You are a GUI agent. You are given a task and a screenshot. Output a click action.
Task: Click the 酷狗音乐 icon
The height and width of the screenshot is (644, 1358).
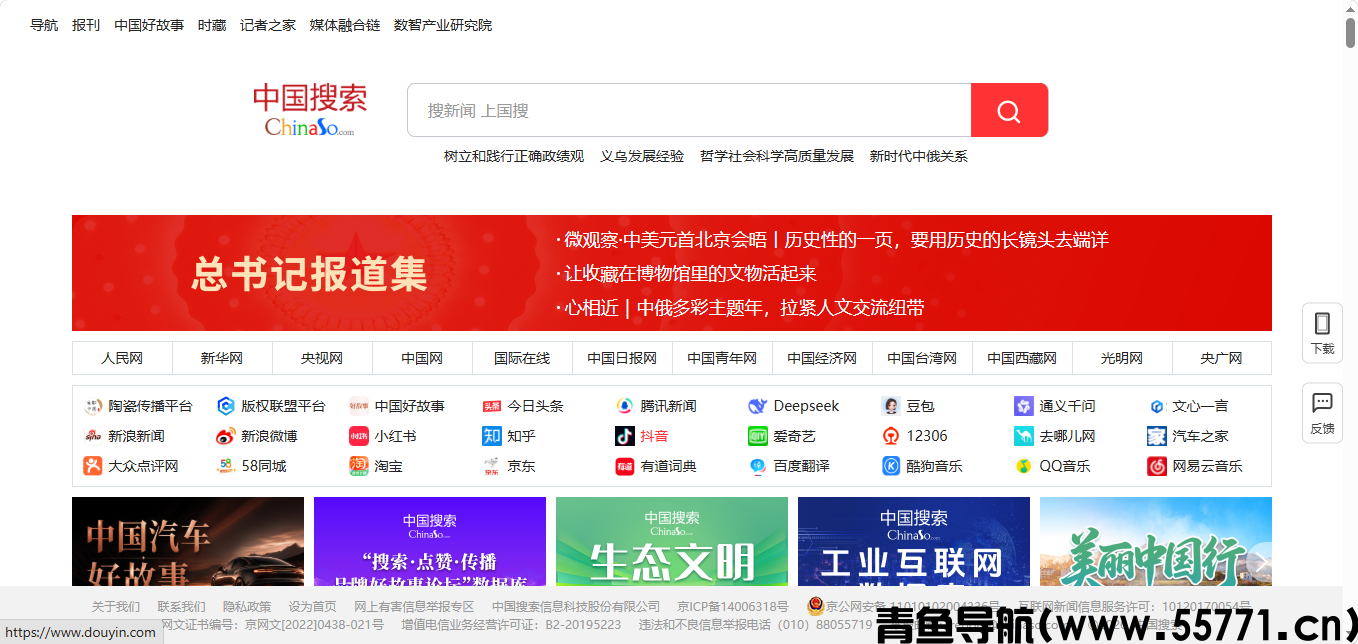pyautogui.click(x=891, y=466)
